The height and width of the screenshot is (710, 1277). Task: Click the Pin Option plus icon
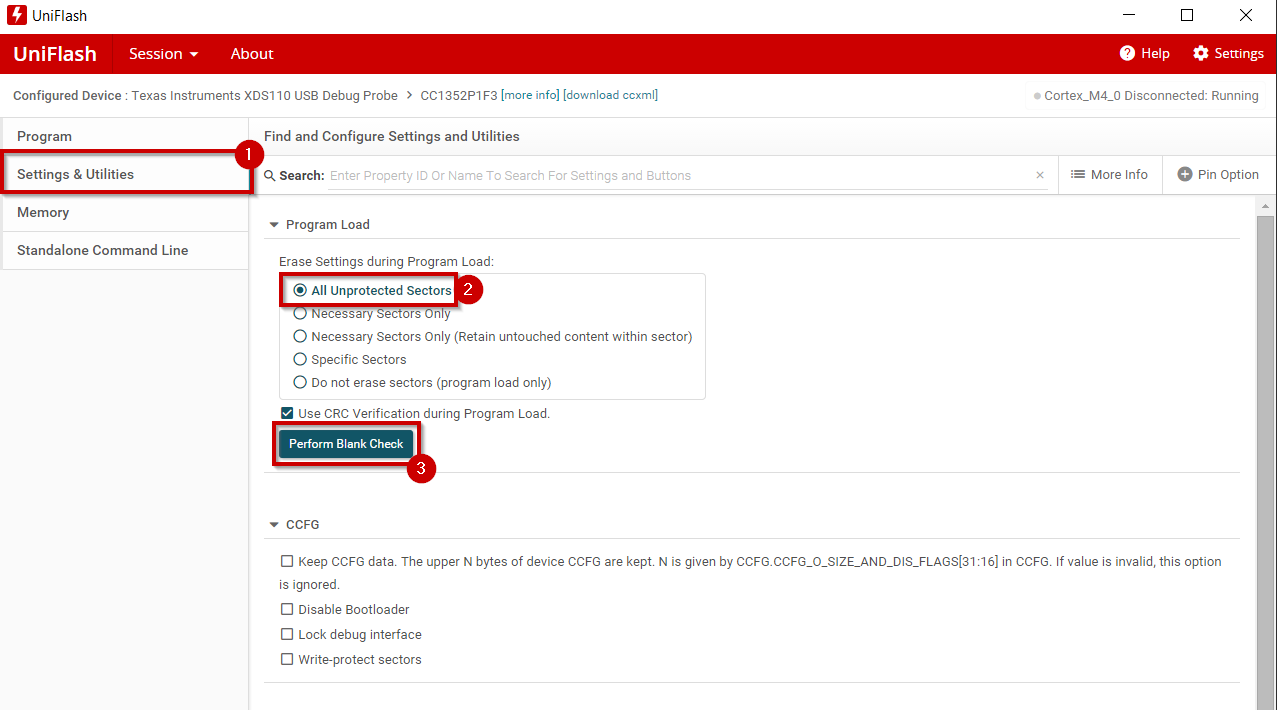(1185, 175)
